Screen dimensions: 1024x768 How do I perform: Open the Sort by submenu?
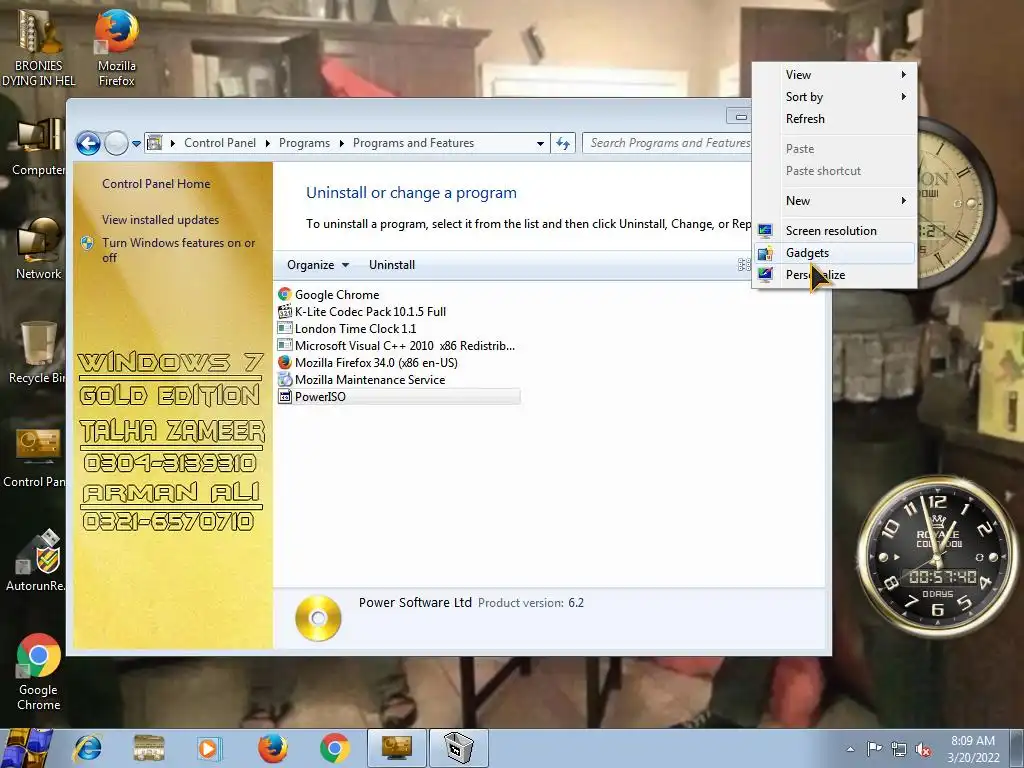click(835, 97)
